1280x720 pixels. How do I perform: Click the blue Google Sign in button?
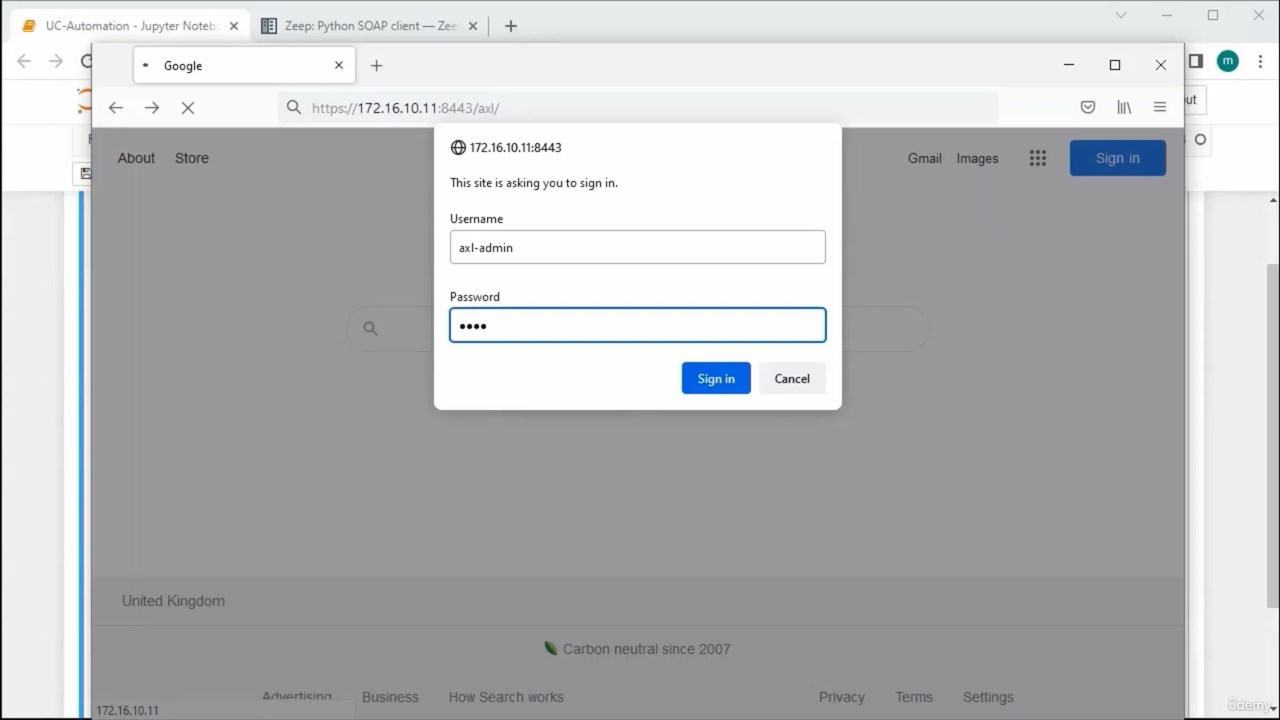(1117, 158)
